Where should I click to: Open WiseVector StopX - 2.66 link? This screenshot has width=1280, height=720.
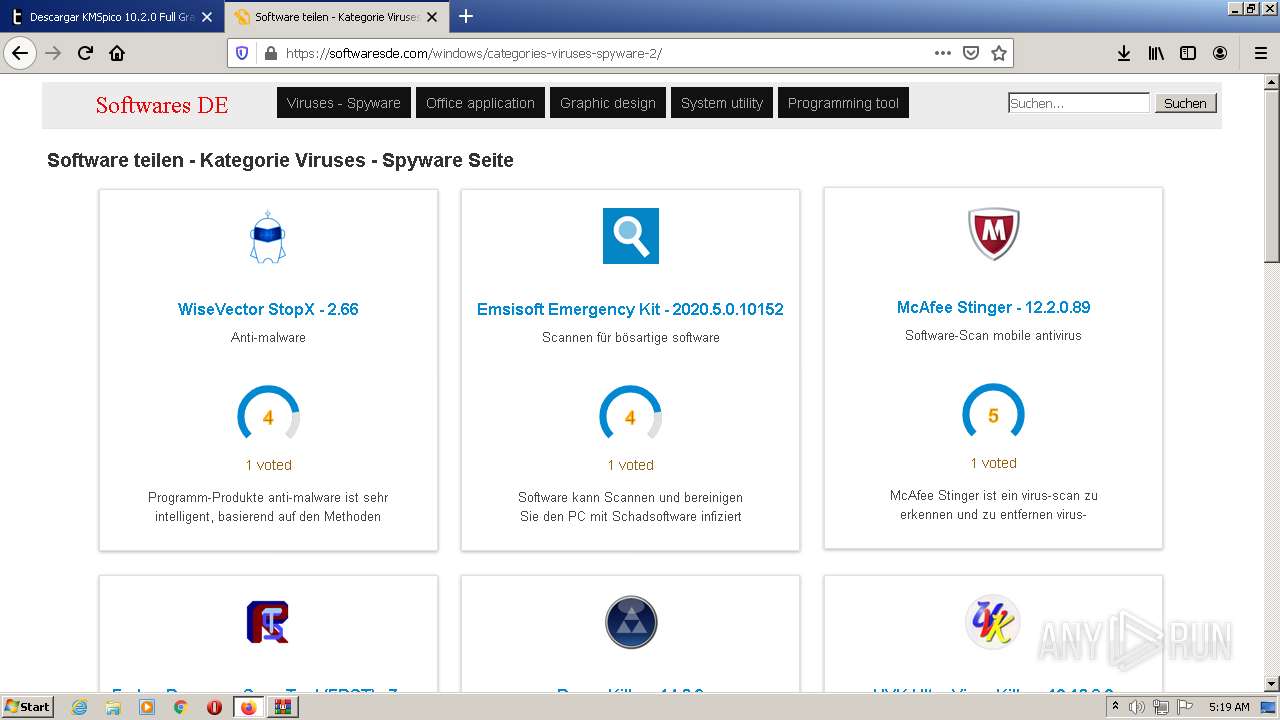(268, 309)
